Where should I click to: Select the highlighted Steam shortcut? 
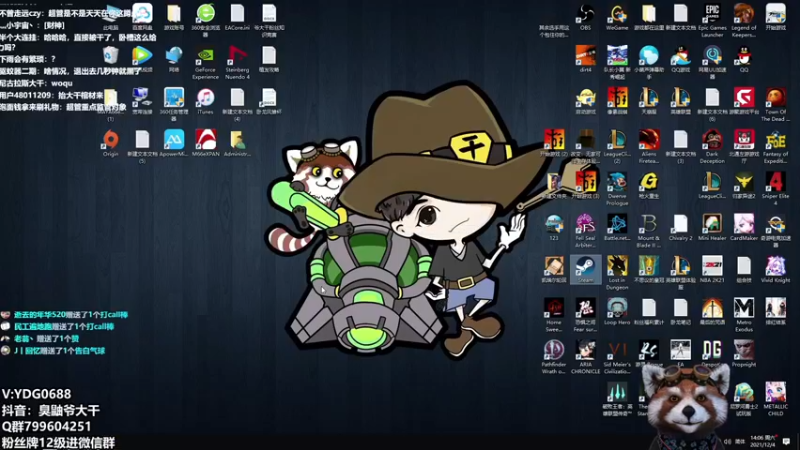pyautogui.click(x=585, y=269)
